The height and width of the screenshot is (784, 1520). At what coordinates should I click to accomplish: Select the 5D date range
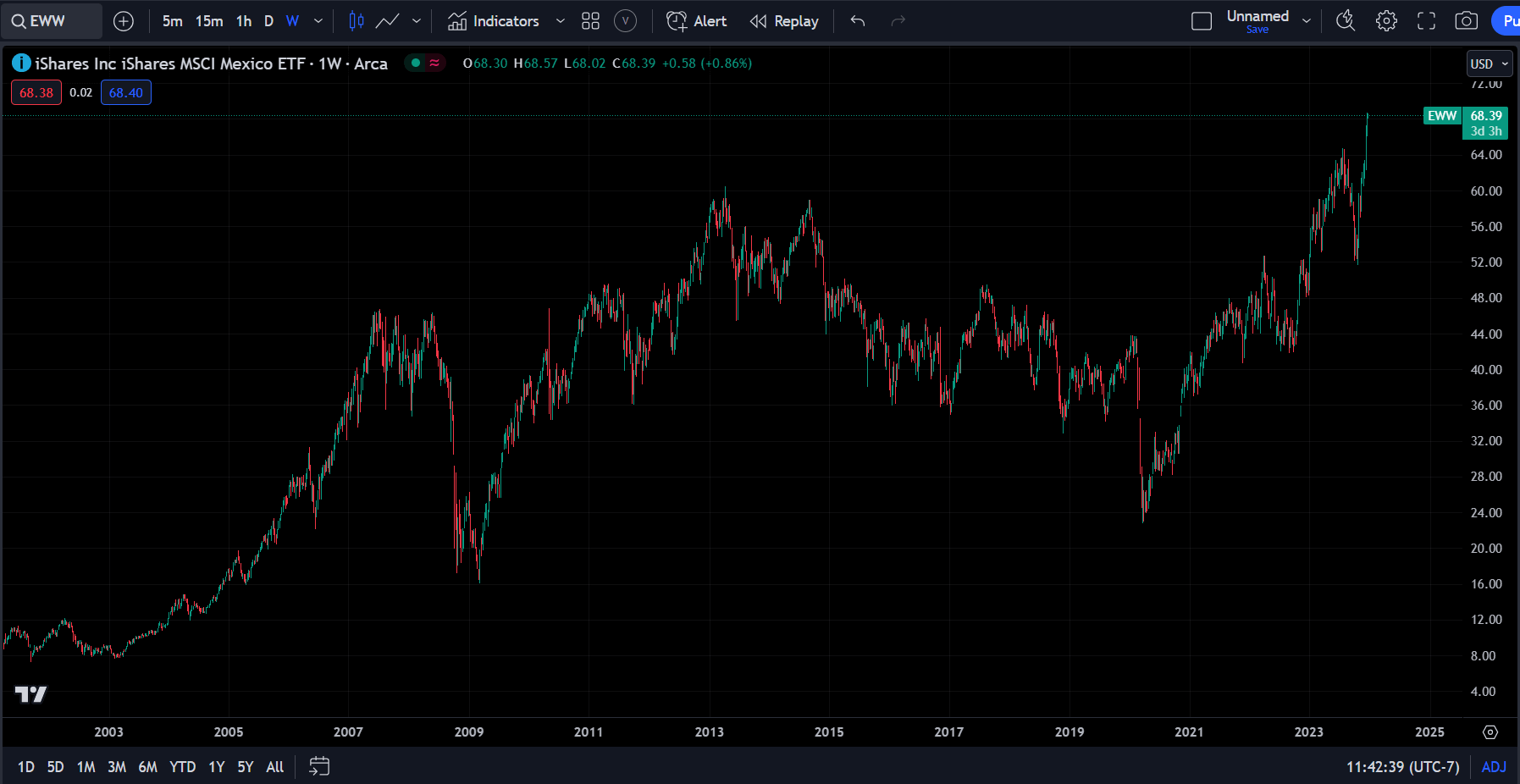tap(55, 767)
